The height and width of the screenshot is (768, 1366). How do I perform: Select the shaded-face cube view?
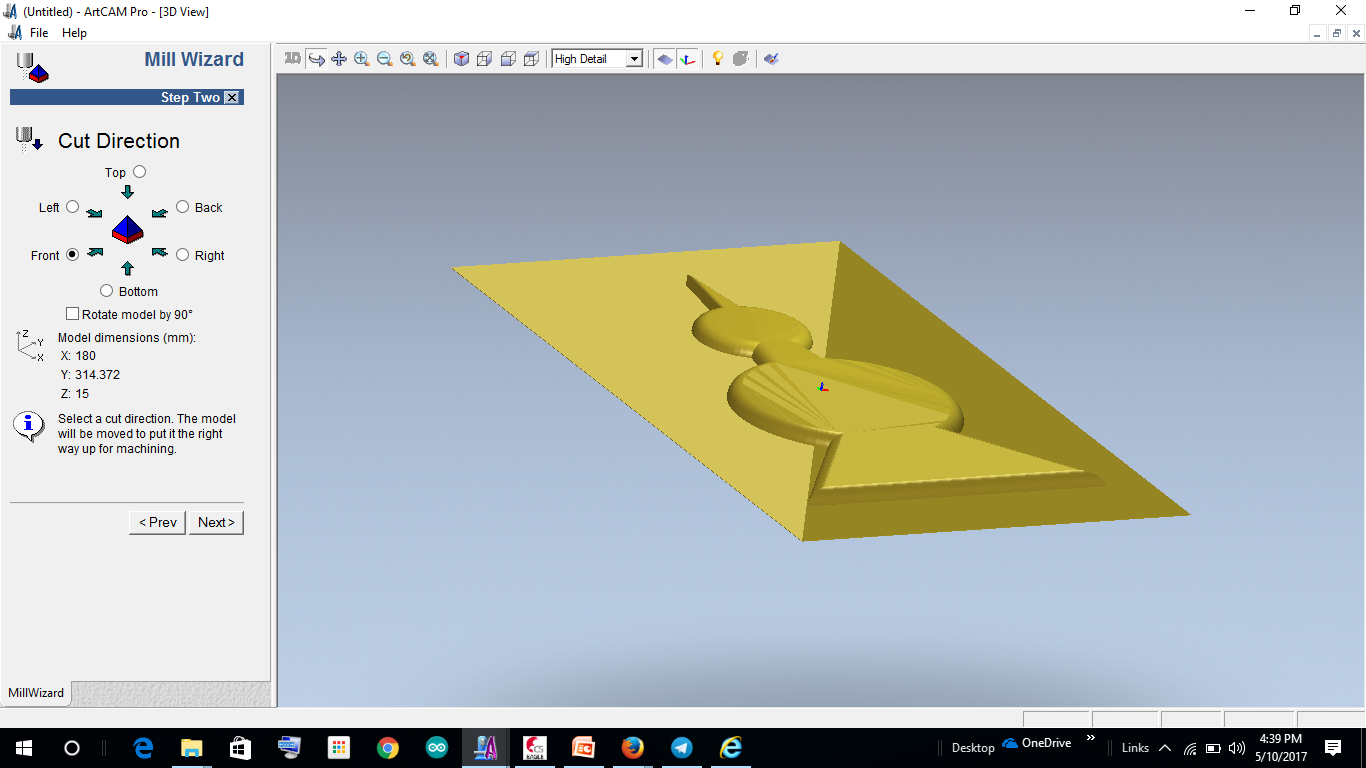(508, 59)
